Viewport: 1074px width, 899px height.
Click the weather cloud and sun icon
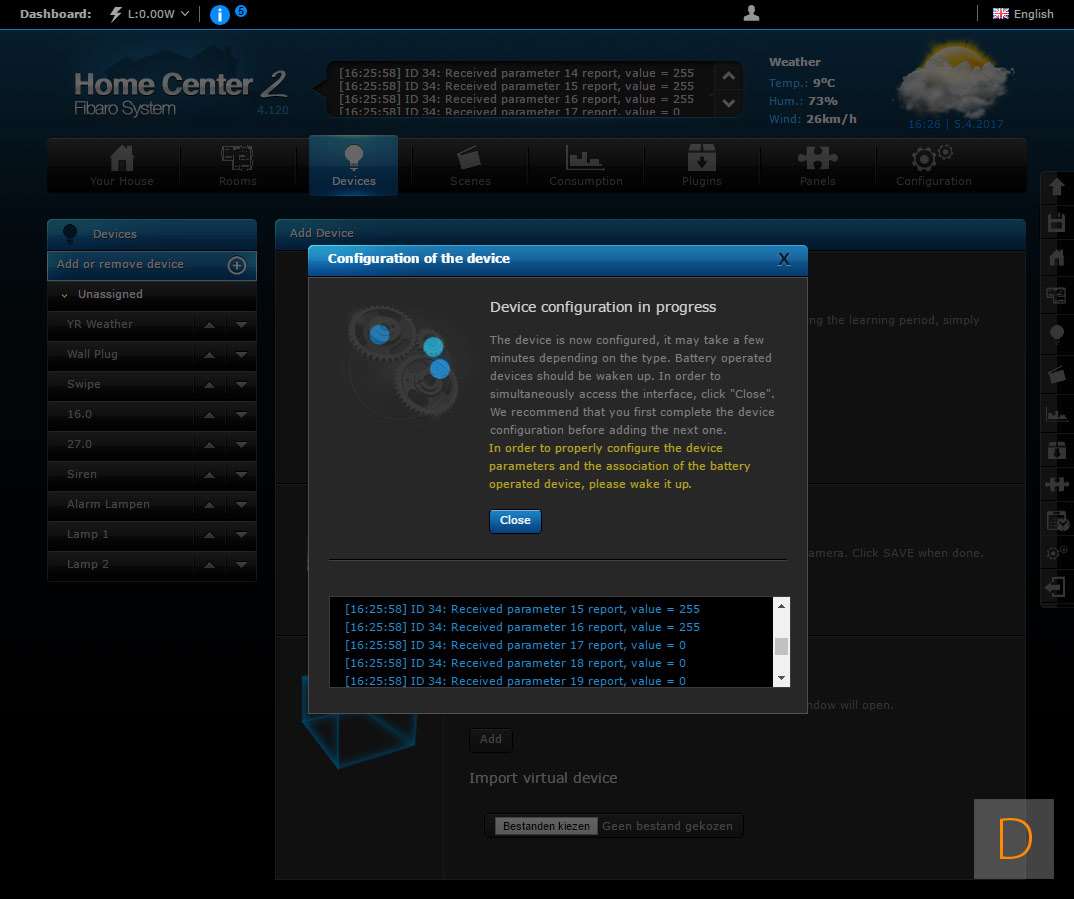click(x=954, y=81)
